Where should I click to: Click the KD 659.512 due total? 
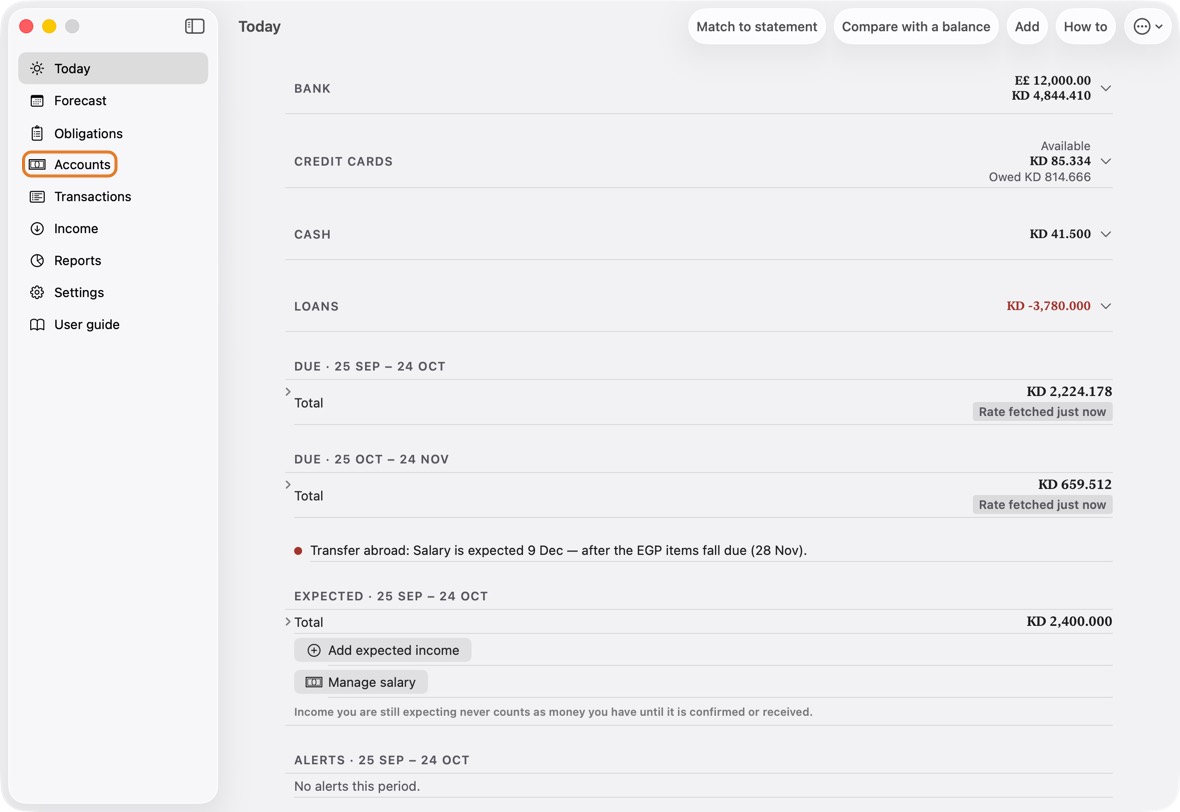pos(1075,485)
